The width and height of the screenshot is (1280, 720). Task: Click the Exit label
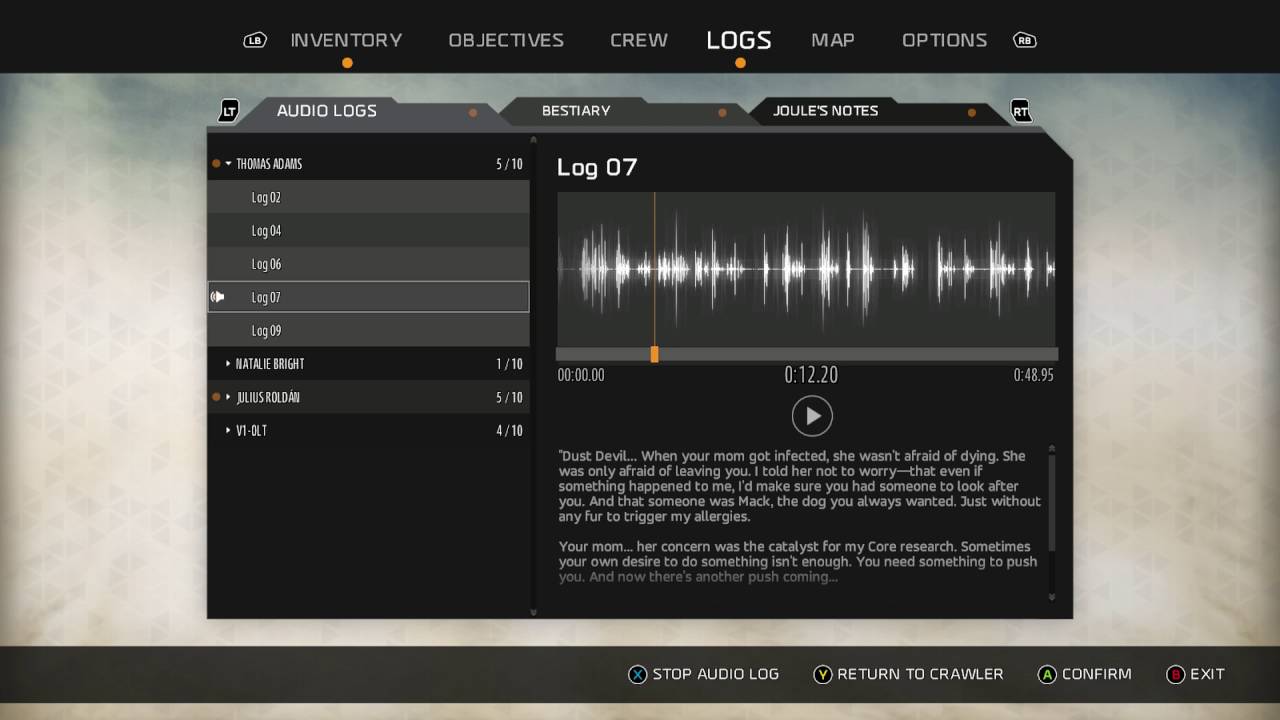pyautogui.click(x=1207, y=674)
